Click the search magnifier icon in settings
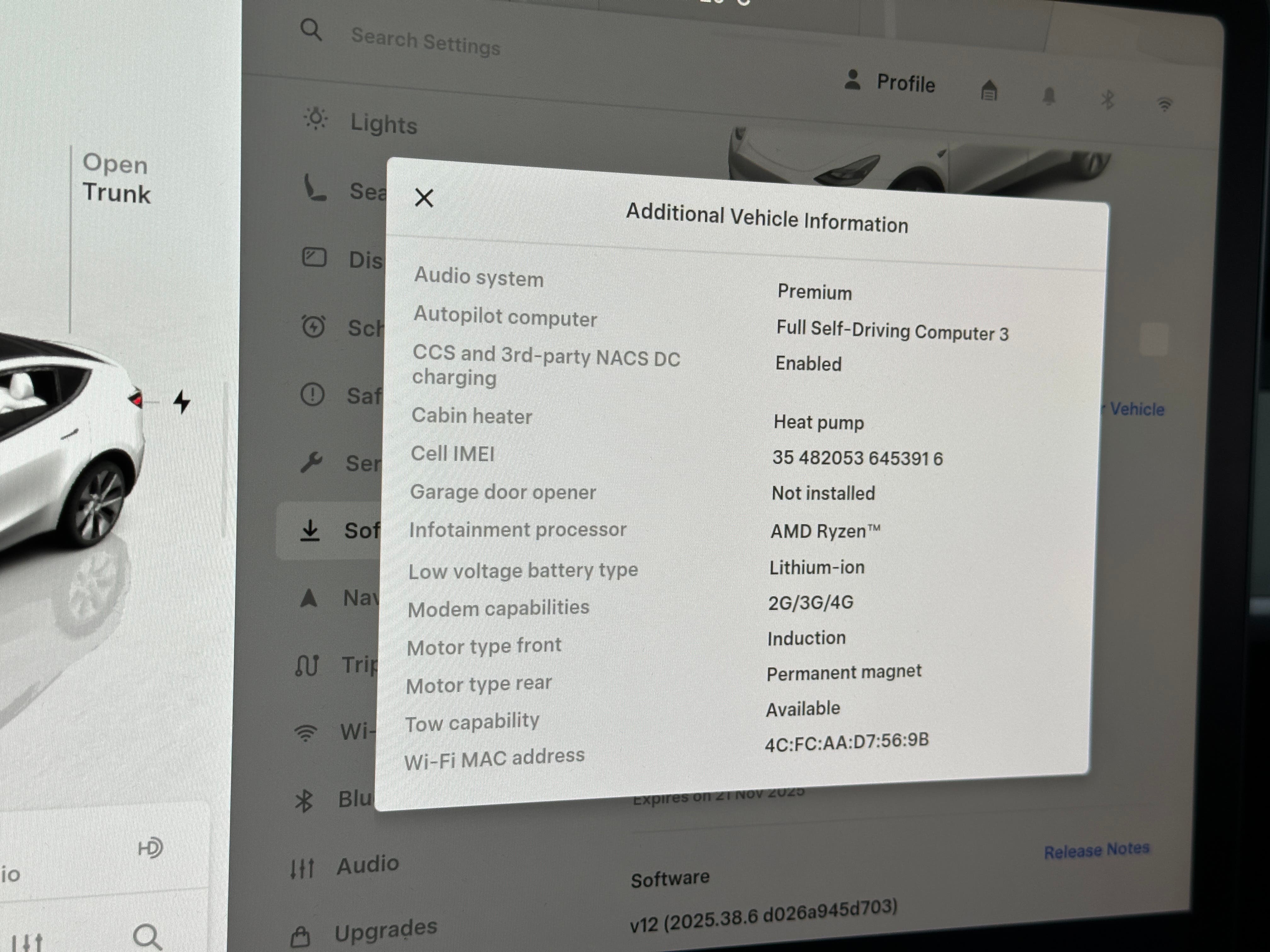1270x952 pixels. pos(311,29)
